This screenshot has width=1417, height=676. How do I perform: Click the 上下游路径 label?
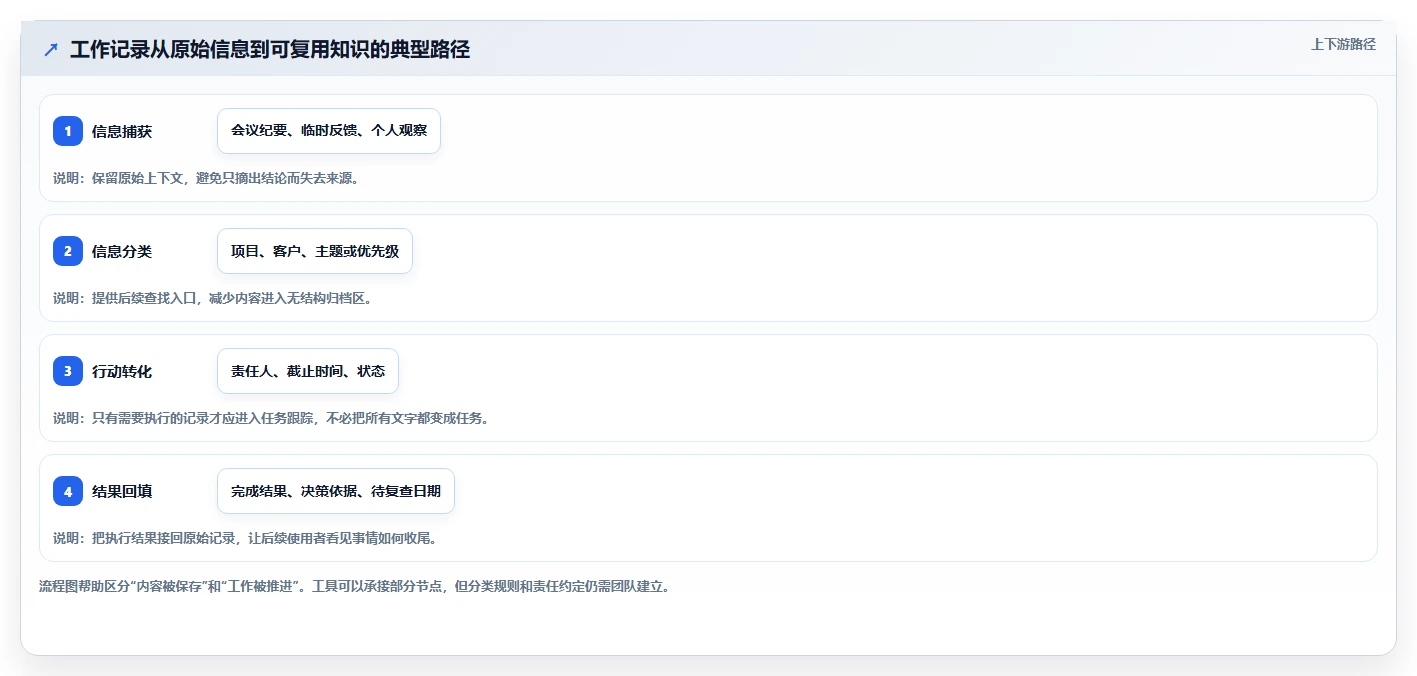point(1343,44)
